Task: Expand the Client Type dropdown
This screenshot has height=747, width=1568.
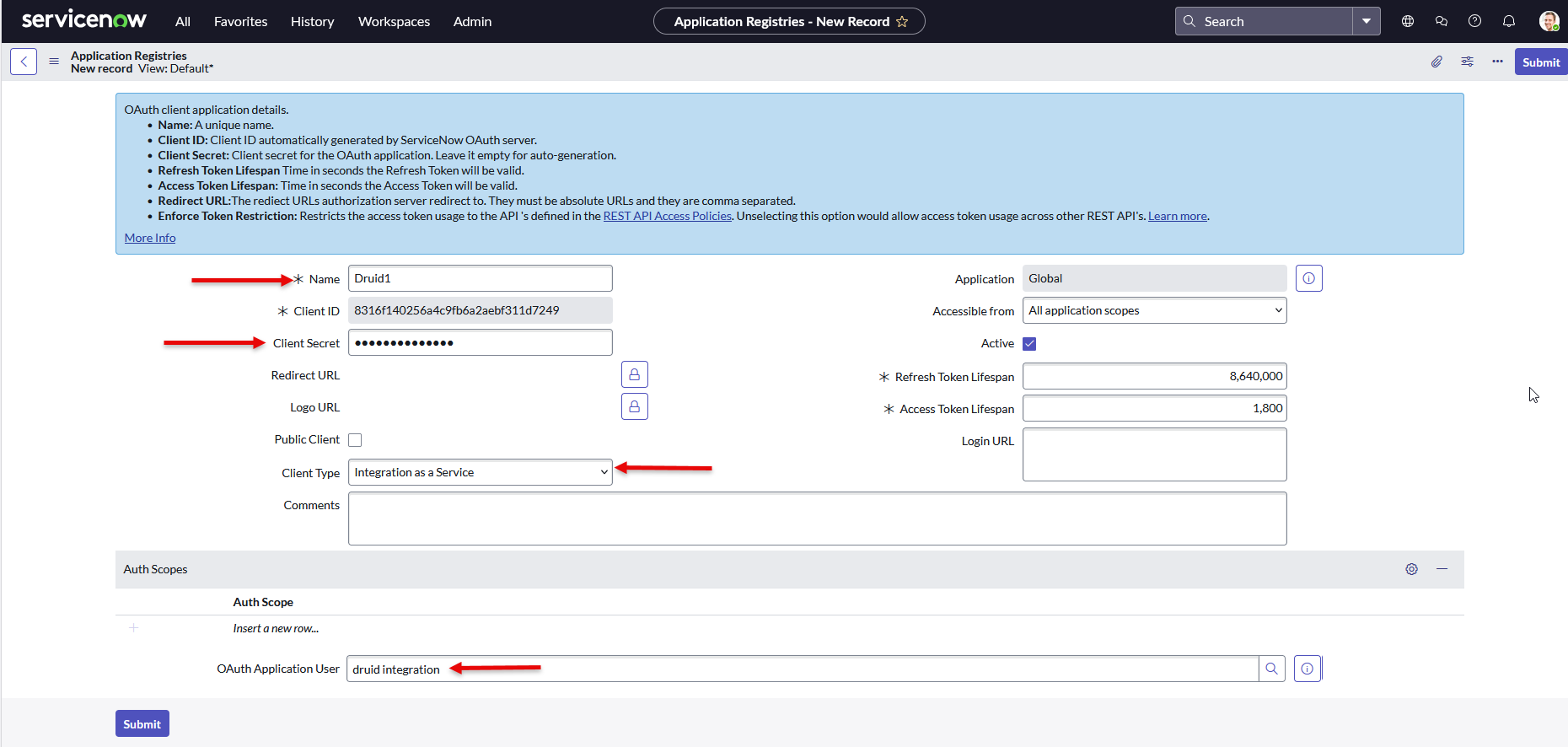Action: tap(480, 472)
